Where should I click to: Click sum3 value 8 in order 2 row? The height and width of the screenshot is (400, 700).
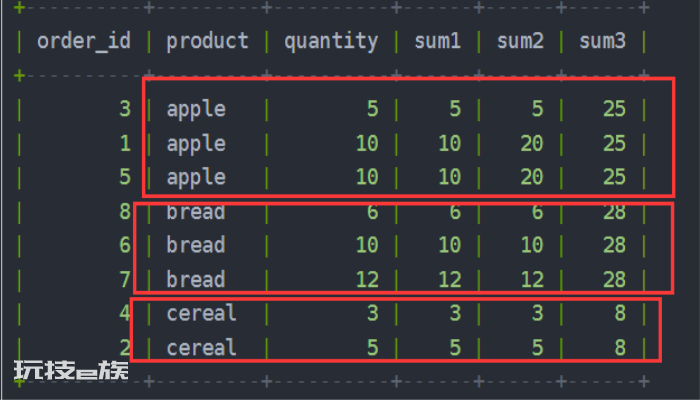(x=620, y=348)
